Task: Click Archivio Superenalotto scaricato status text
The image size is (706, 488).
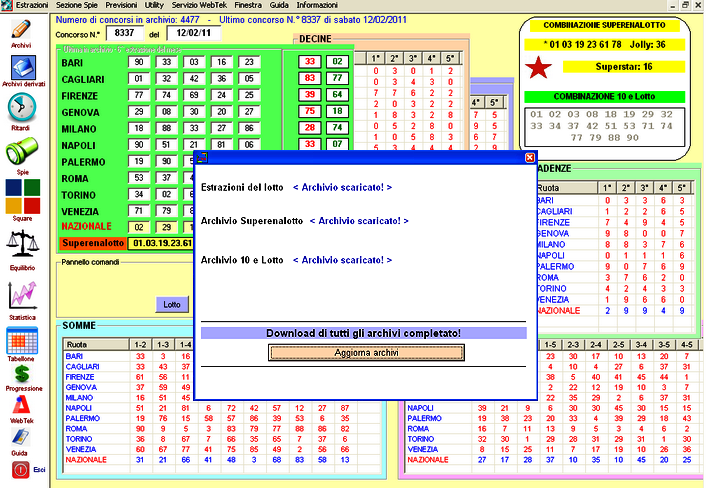Action: (359, 221)
